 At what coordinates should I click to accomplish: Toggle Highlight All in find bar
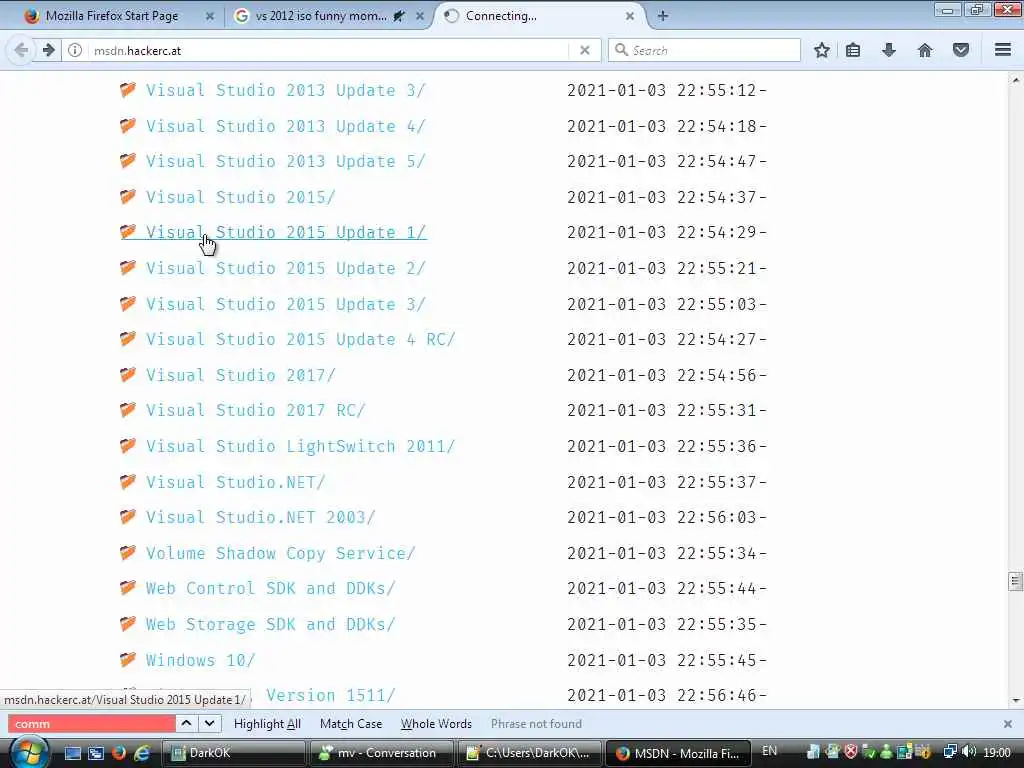267,724
